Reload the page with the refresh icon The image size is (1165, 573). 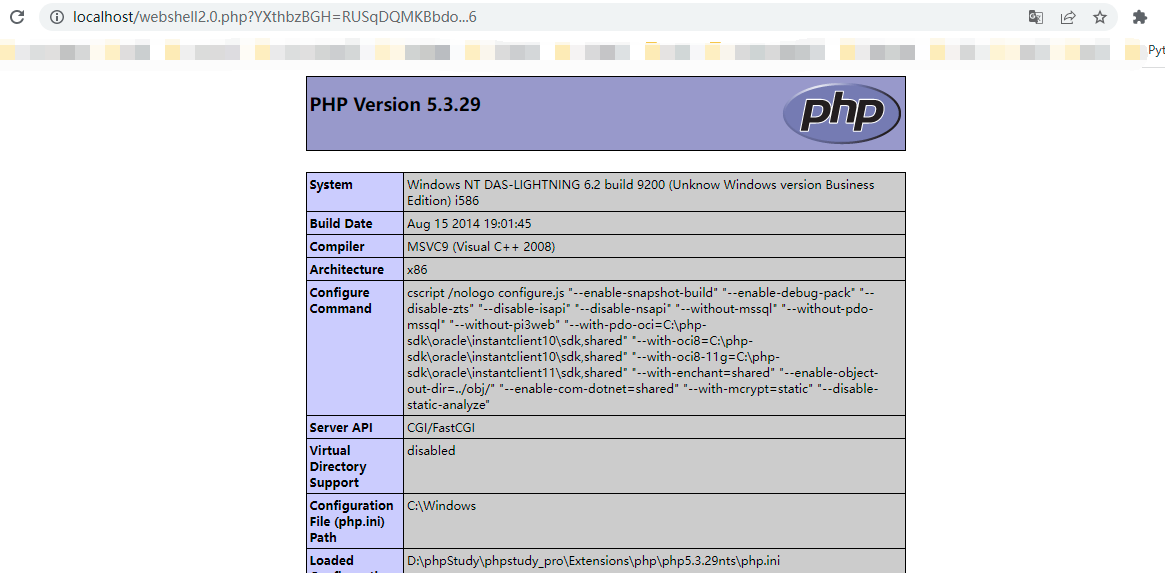16,16
